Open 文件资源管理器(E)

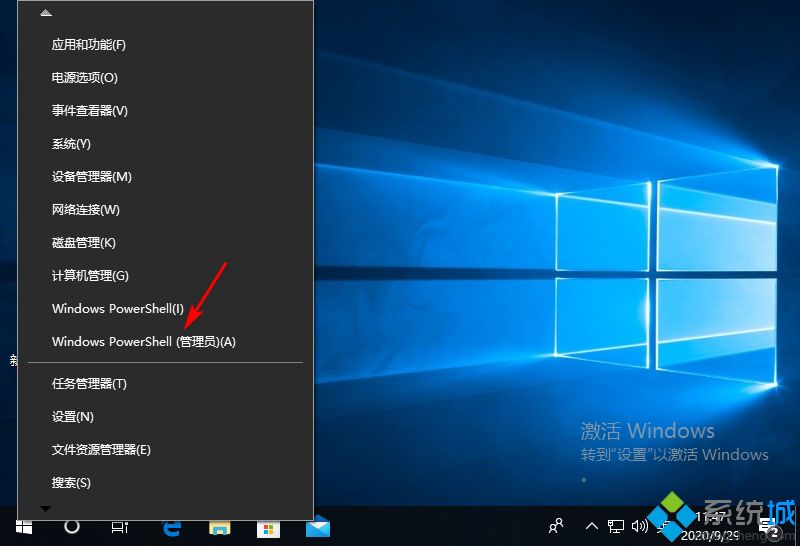click(165, 450)
